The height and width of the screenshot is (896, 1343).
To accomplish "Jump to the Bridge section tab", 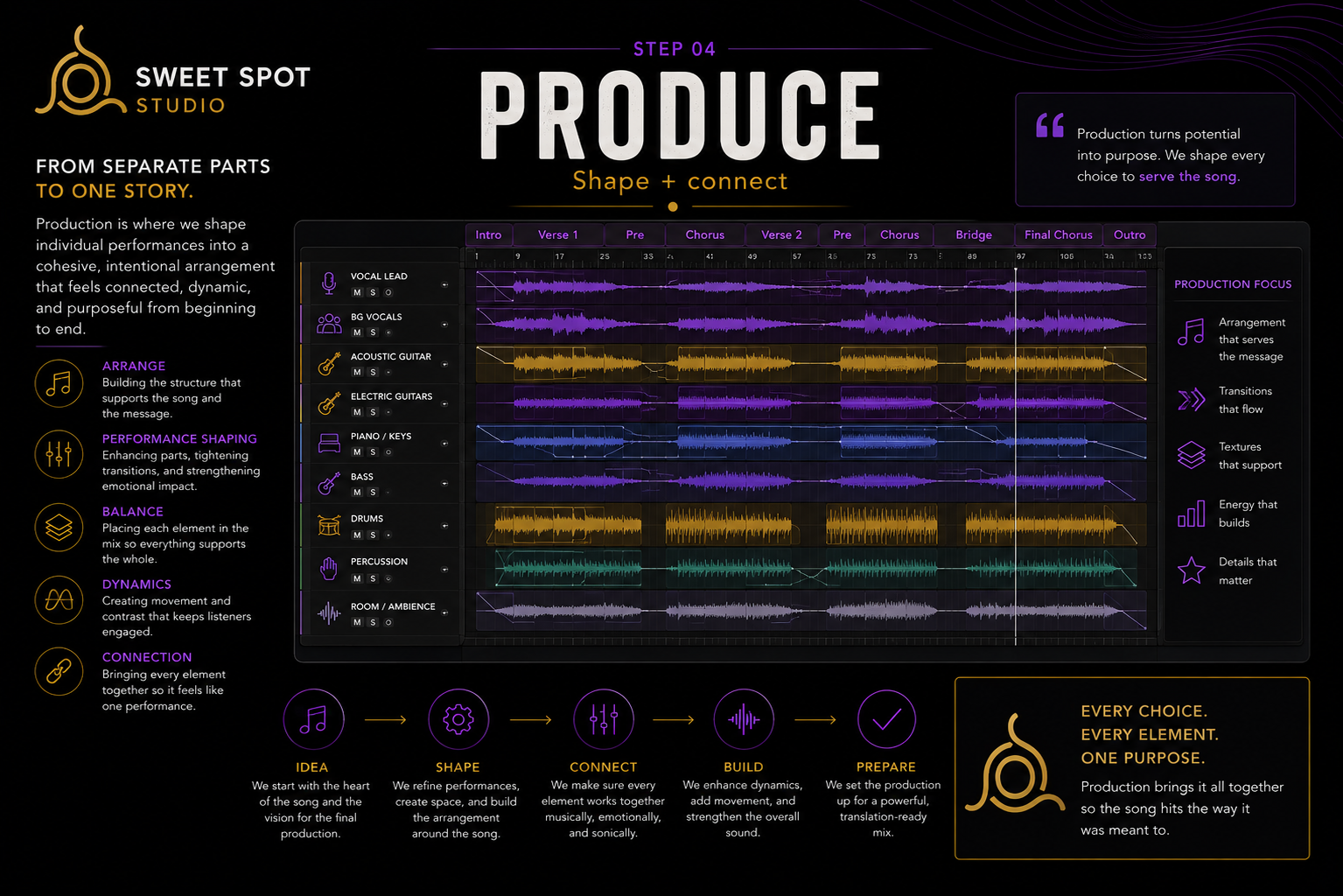I will click(x=974, y=234).
